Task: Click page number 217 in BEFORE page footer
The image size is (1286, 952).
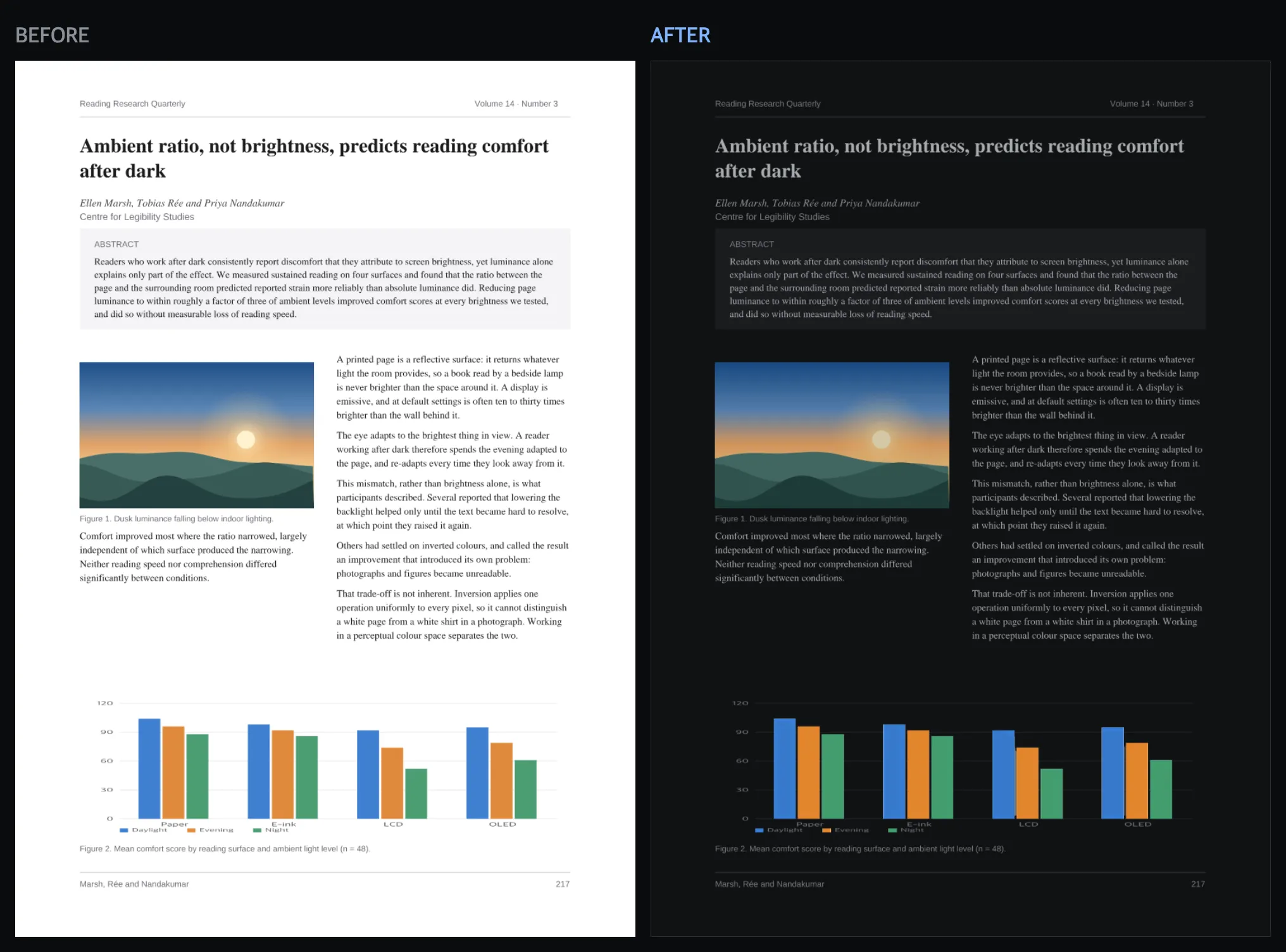Action: (x=563, y=884)
